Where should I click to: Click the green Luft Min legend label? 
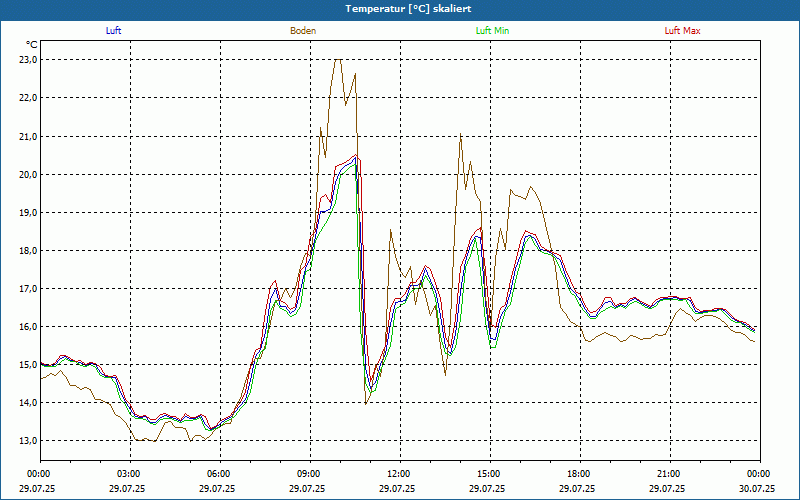click(x=492, y=31)
